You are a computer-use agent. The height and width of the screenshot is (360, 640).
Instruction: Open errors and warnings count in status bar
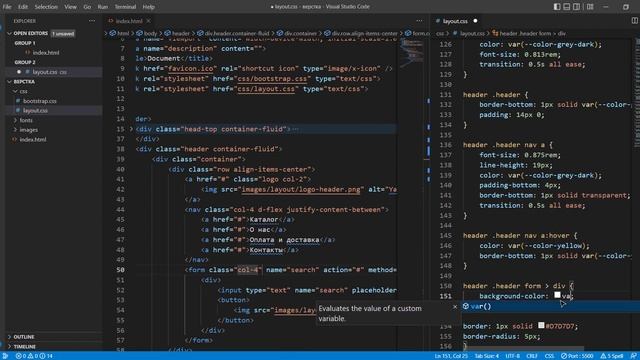tap(34, 356)
